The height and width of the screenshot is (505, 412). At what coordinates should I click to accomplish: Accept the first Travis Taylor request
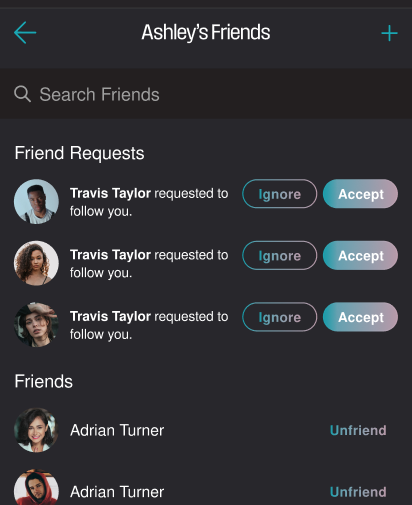point(360,194)
